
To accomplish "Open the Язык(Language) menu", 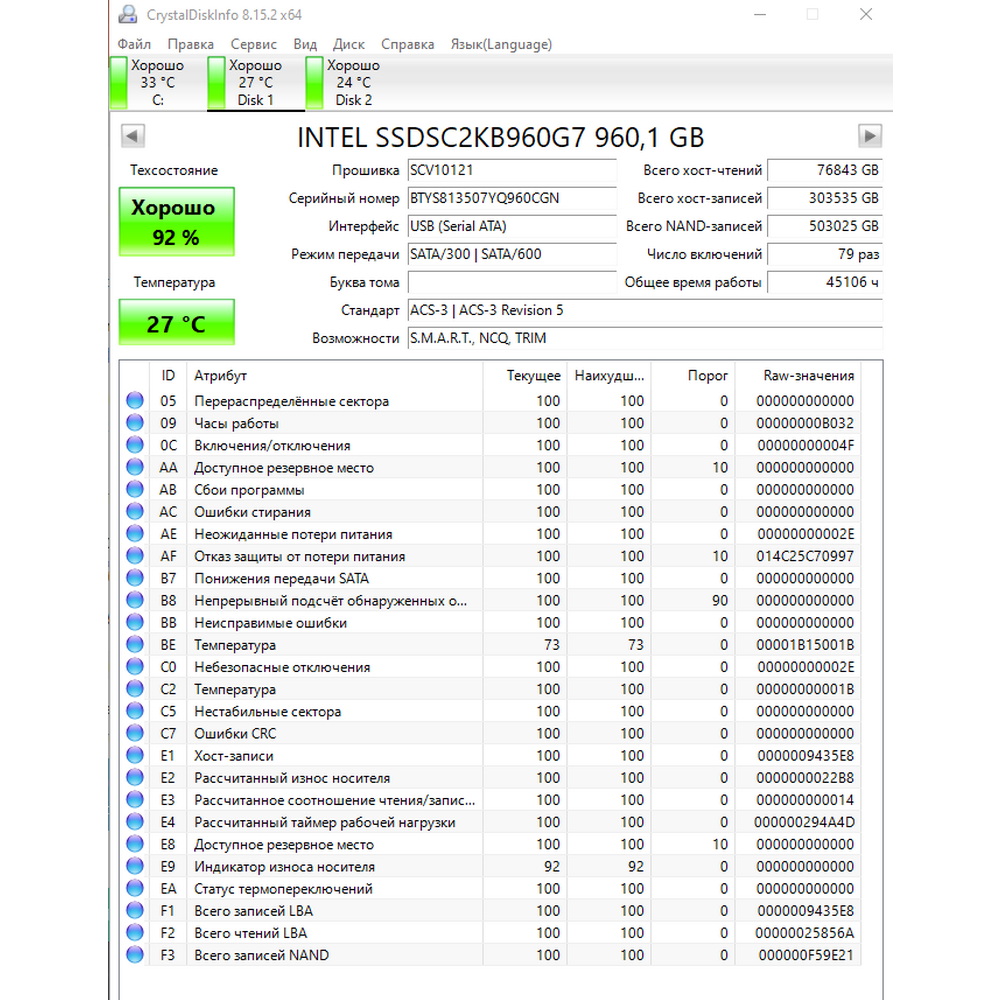I will 501,44.
